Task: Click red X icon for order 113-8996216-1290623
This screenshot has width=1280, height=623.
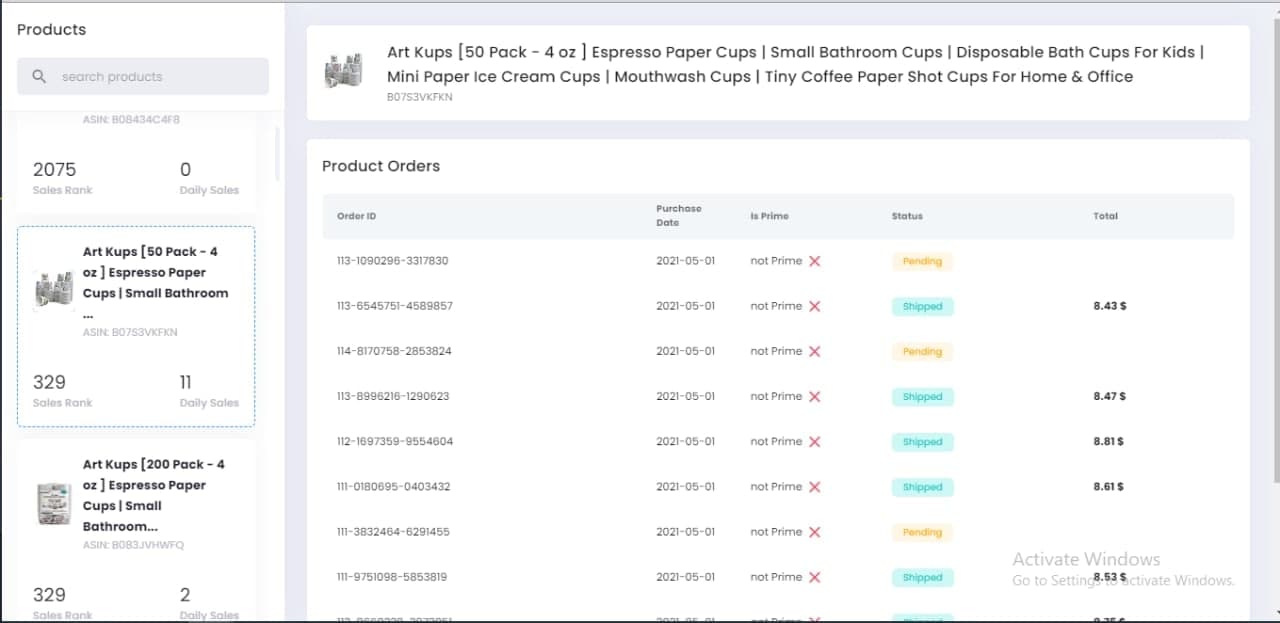Action: pos(815,396)
